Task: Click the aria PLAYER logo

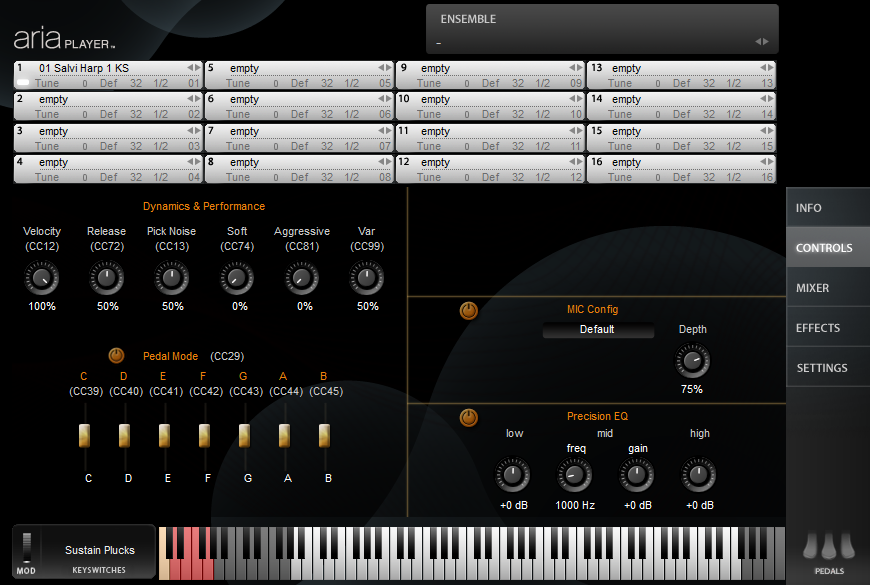Action: point(64,39)
